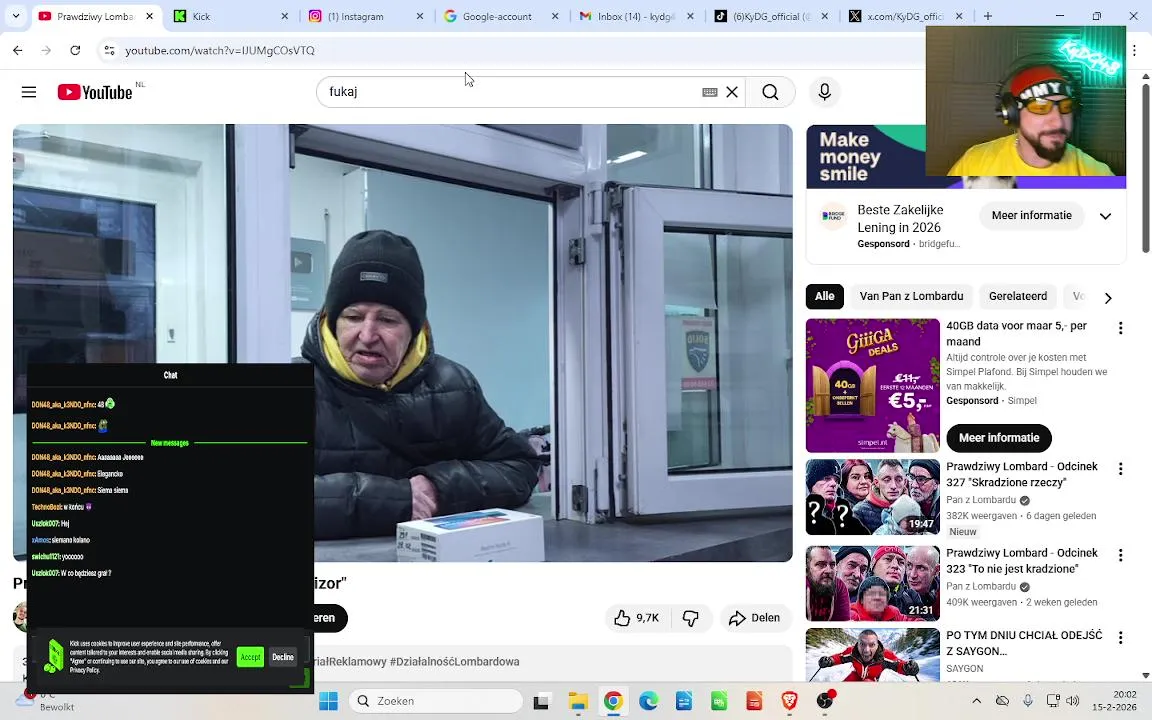Viewport: 1152px width, 720px height.
Task: Open tab search dropdown arrow
Action: point(15,15)
